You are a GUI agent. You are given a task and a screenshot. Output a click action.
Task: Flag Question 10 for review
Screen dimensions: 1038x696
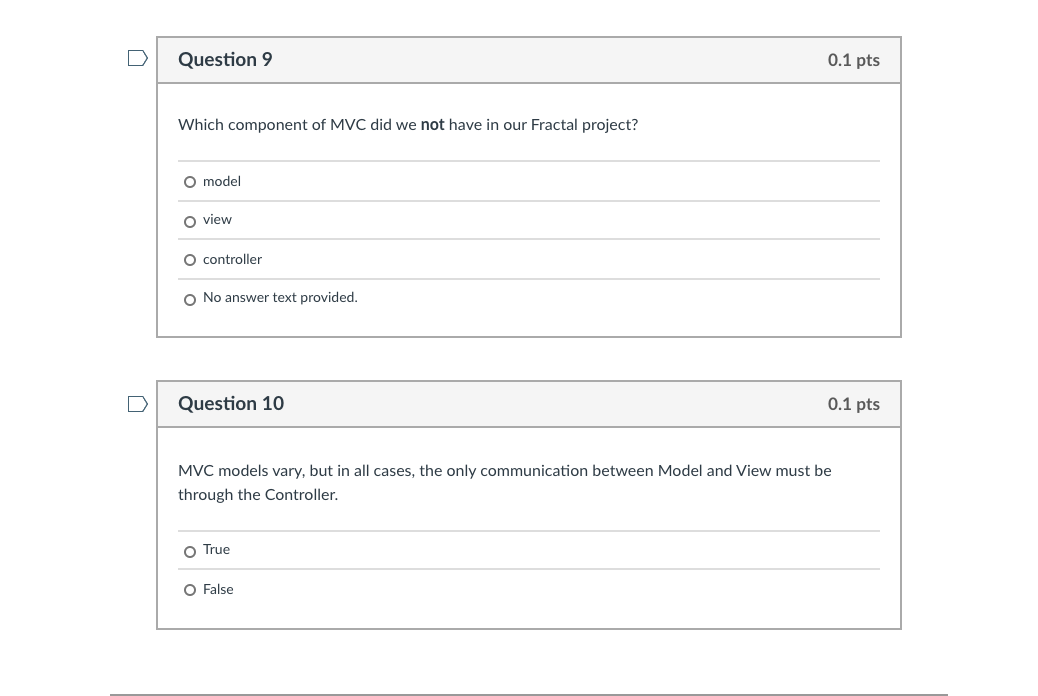[137, 403]
